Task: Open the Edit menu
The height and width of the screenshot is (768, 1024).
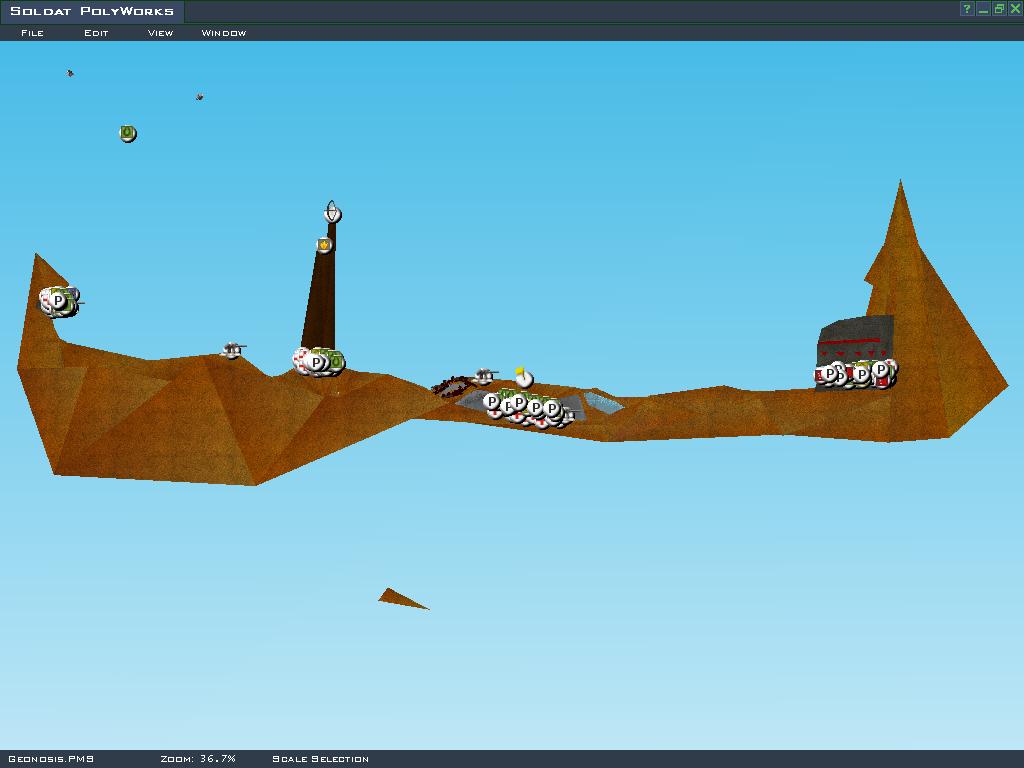Action: [x=96, y=33]
